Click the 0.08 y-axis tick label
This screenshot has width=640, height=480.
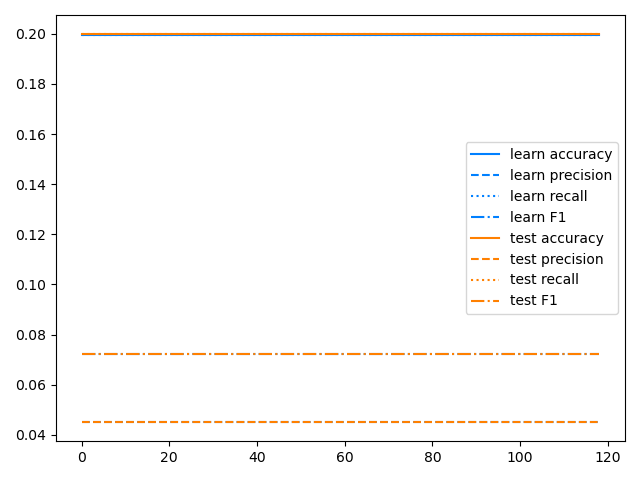click(31, 335)
